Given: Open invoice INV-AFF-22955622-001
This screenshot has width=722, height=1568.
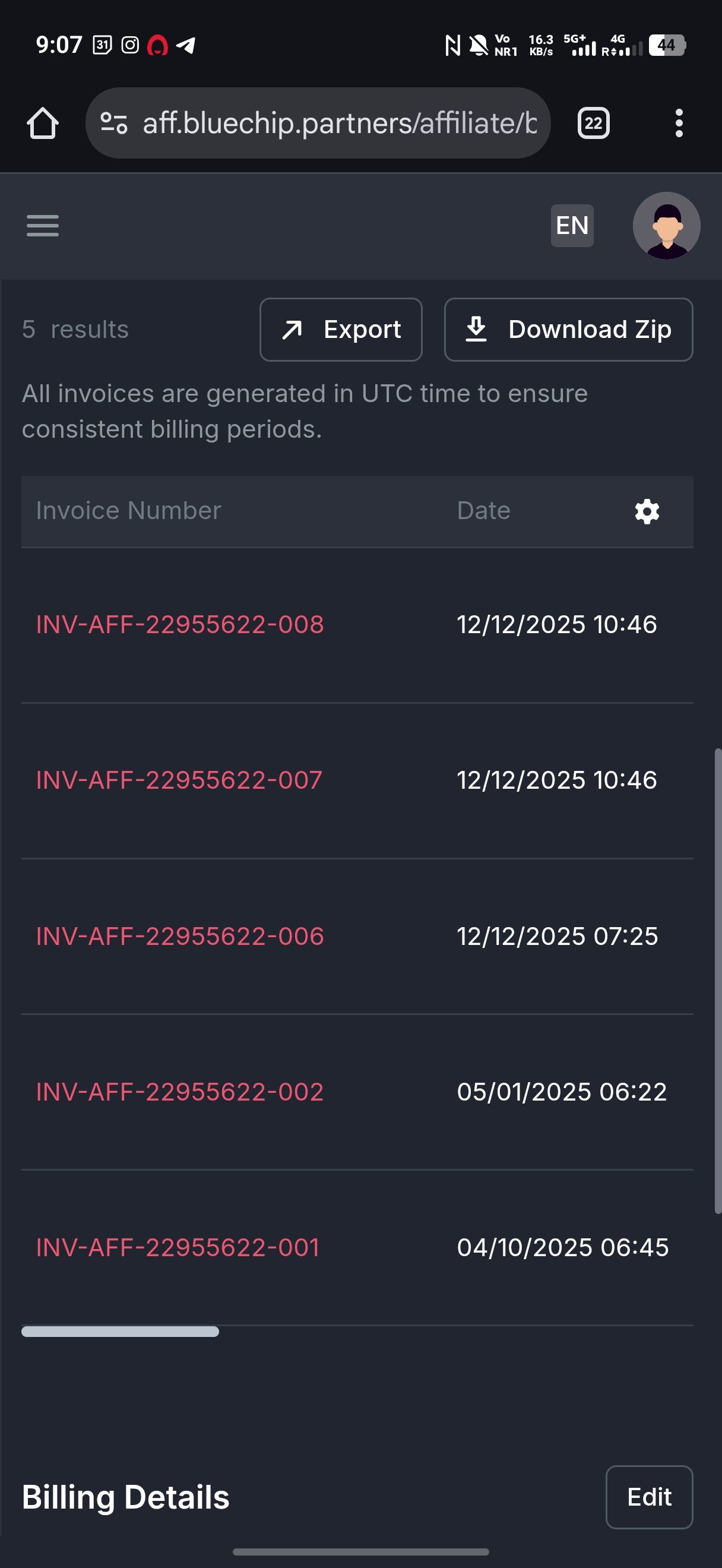Looking at the screenshot, I should pos(178,1248).
